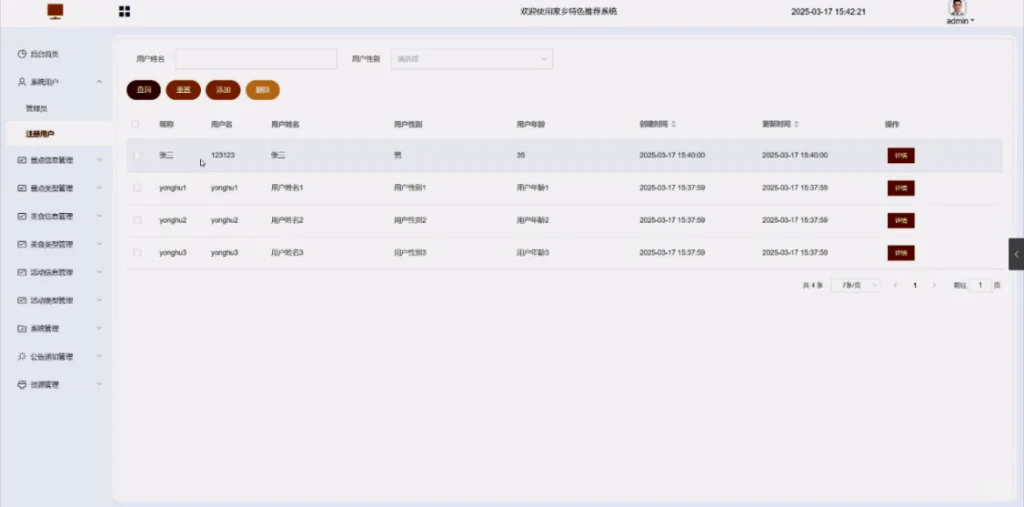Check the box for the yonghu1 row

(x=137, y=188)
